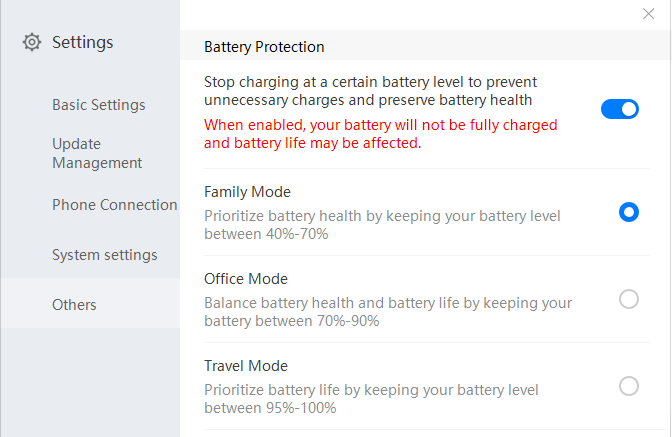Click the Settings title text
The height and width of the screenshot is (437, 672).
point(83,42)
